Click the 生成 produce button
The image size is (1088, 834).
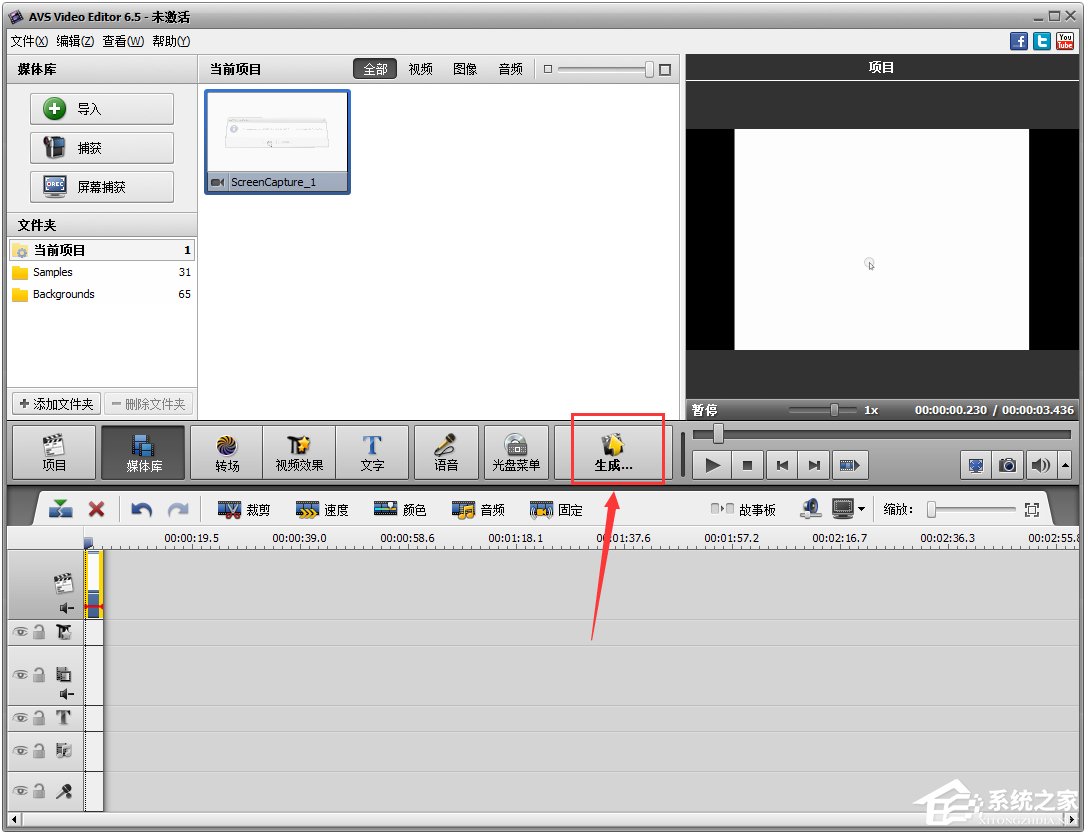(x=613, y=452)
